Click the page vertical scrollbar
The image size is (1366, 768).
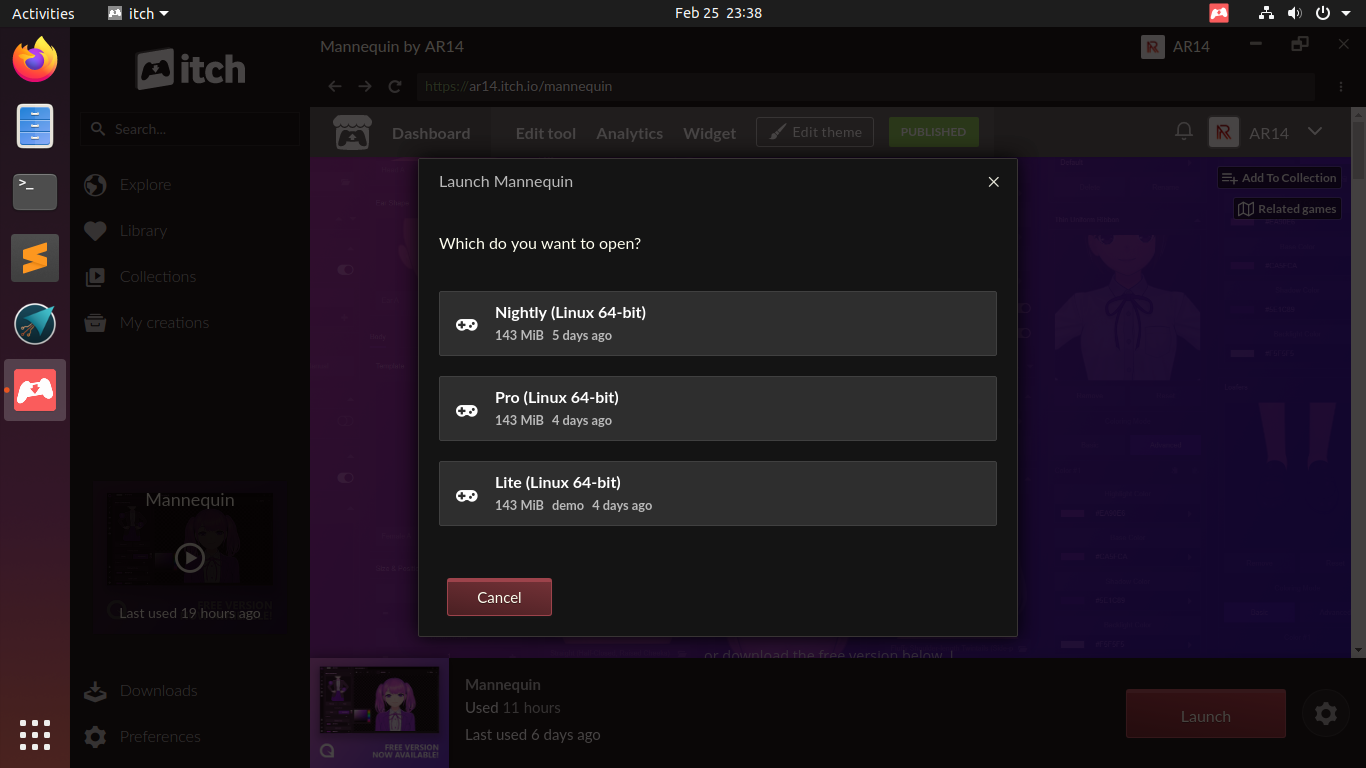pyautogui.click(x=1358, y=382)
